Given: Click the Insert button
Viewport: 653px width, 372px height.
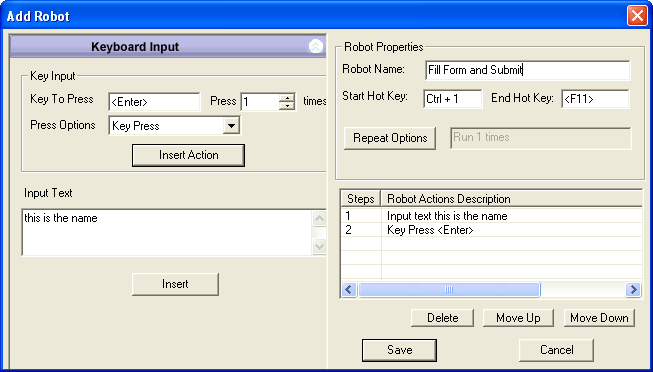Looking at the screenshot, I should coord(175,285).
